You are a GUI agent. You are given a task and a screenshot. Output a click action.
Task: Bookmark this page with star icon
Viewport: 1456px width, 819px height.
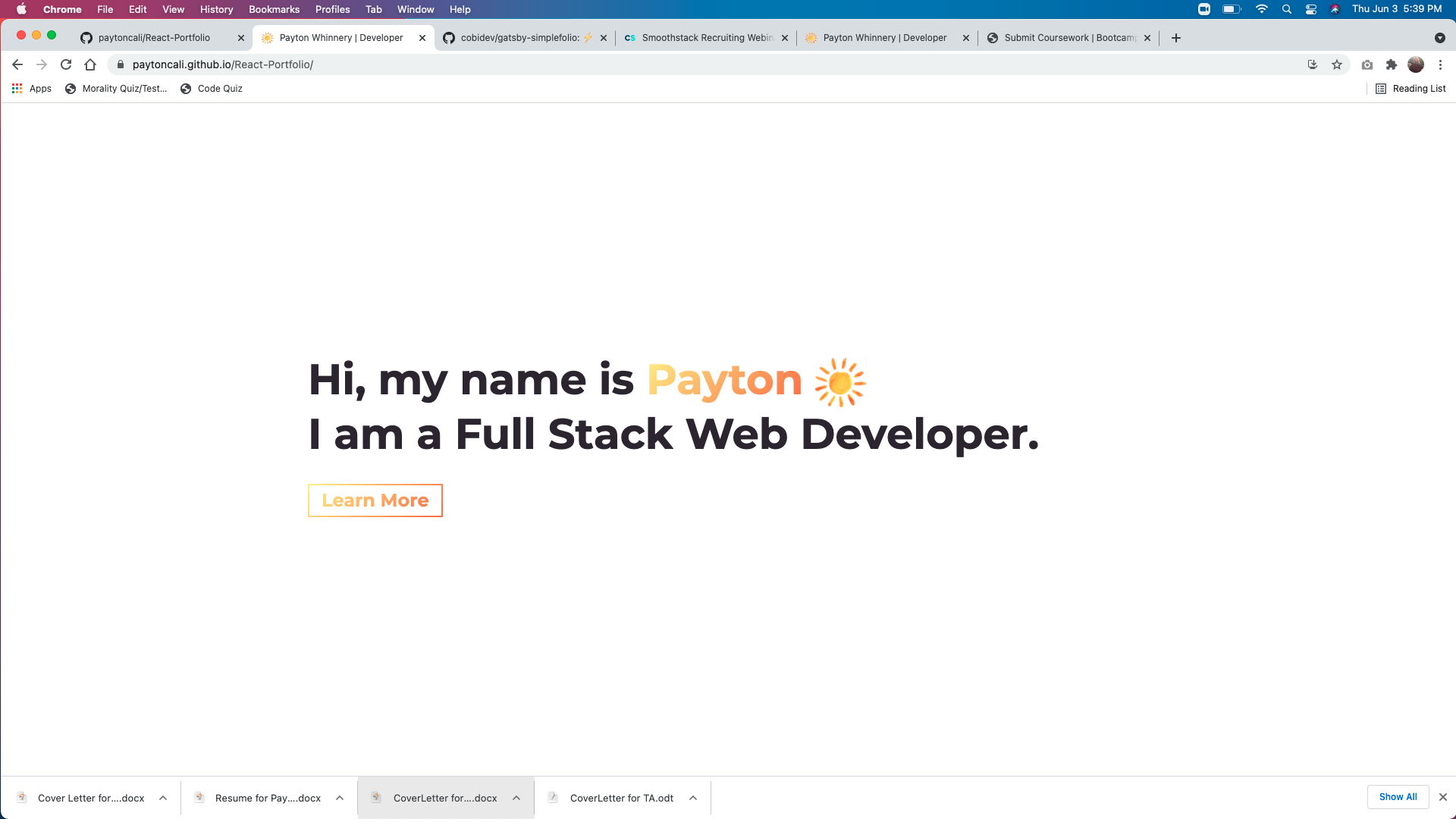coord(1337,64)
